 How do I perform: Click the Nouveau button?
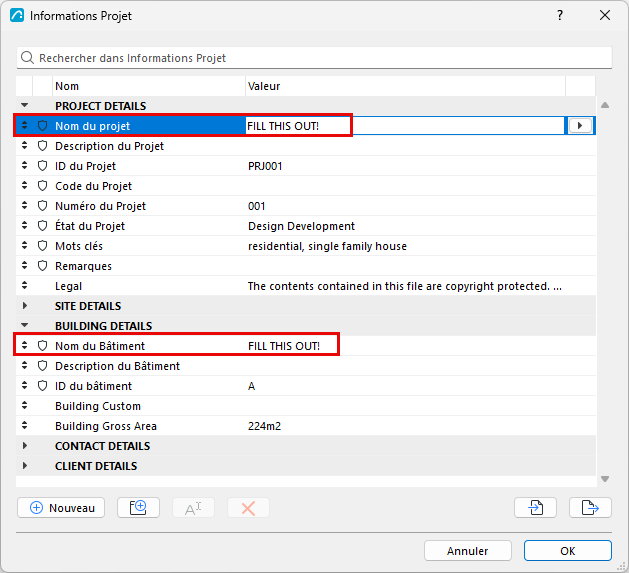pos(61,508)
